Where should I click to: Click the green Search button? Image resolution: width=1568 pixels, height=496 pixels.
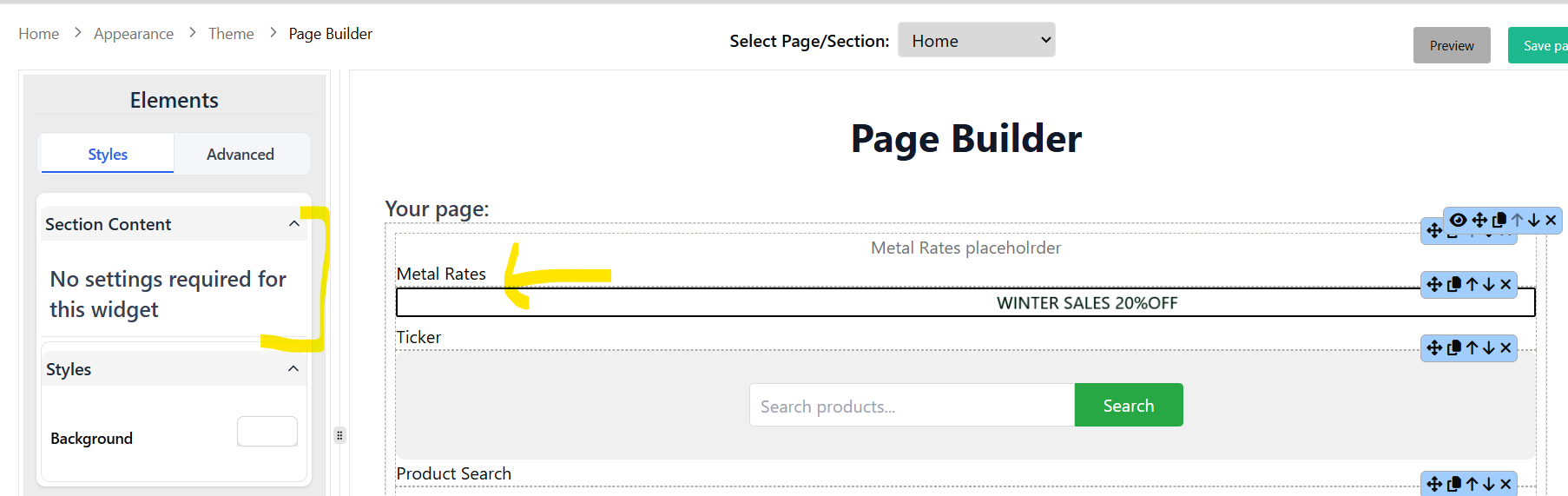click(1129, 405)
